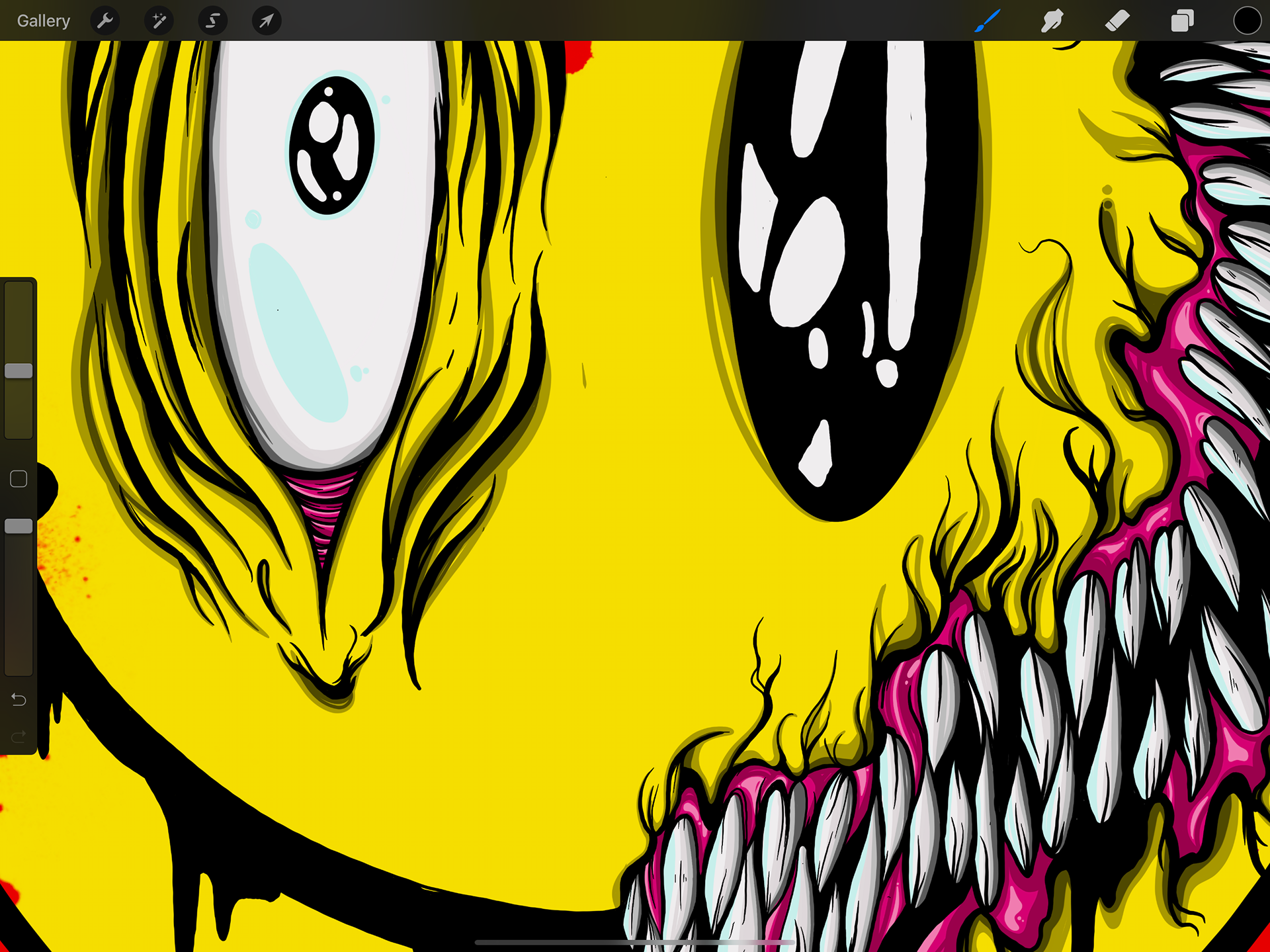The image size is (1270, 952).
Task: Tap the square Modify button in sidebar
Action: (x=19, y=479)
